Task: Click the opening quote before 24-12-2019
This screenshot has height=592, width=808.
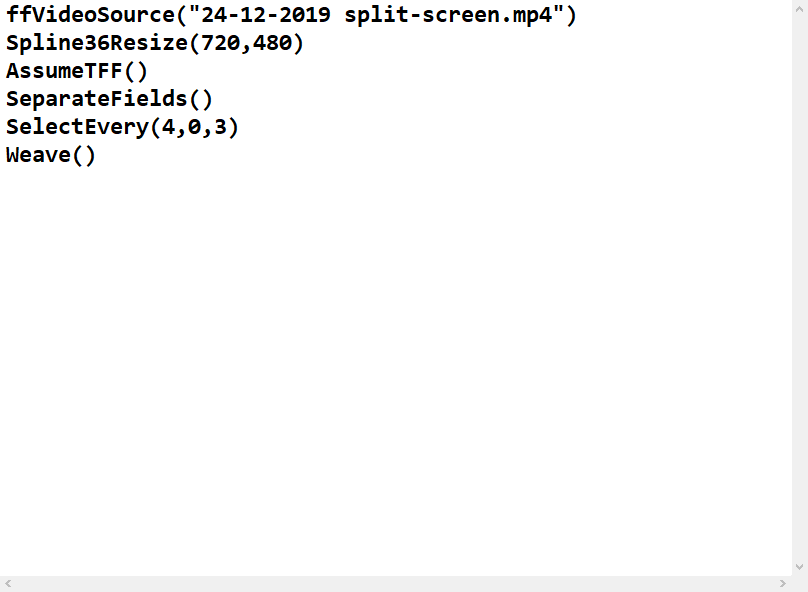Action: point(195,16)
